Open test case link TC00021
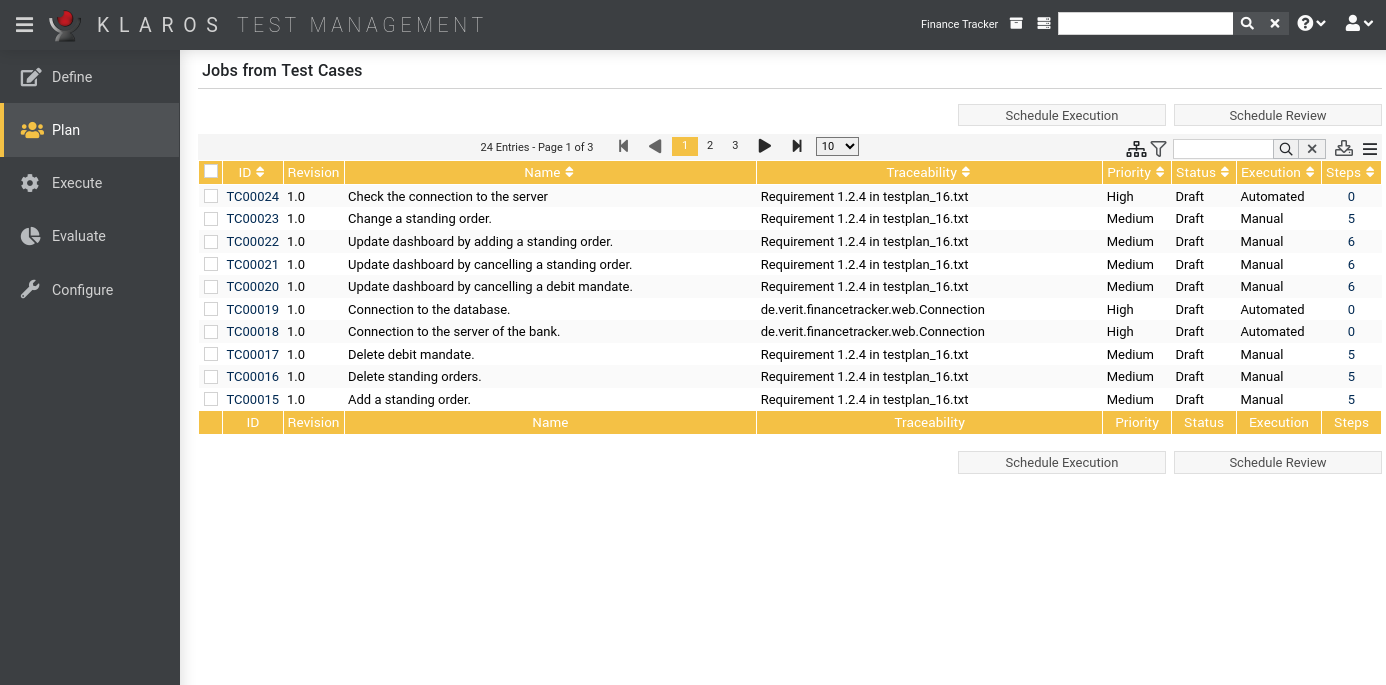The width and height of the screenshot is (1386, 685). point(252,264)
